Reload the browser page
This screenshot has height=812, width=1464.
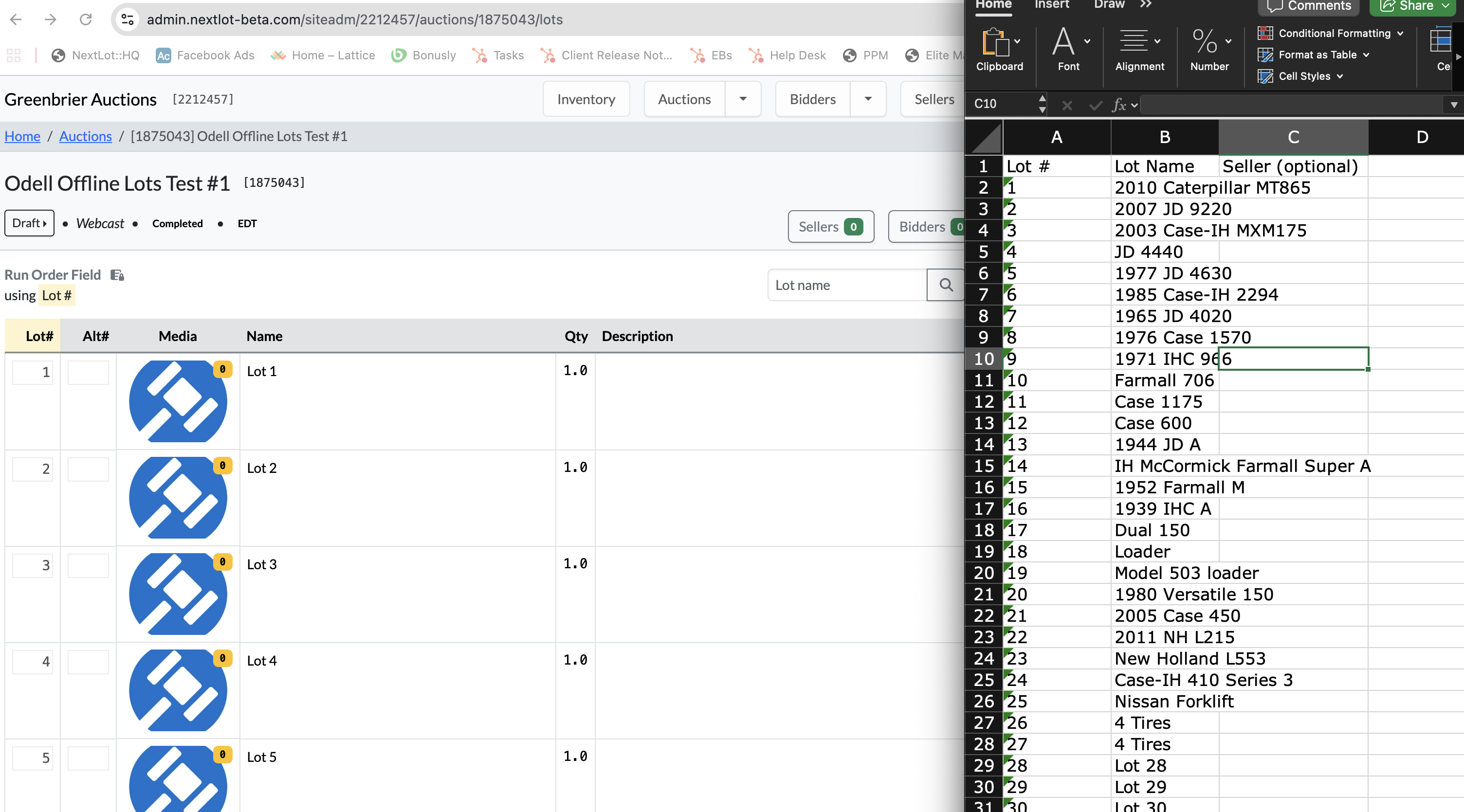coord(86,19)
